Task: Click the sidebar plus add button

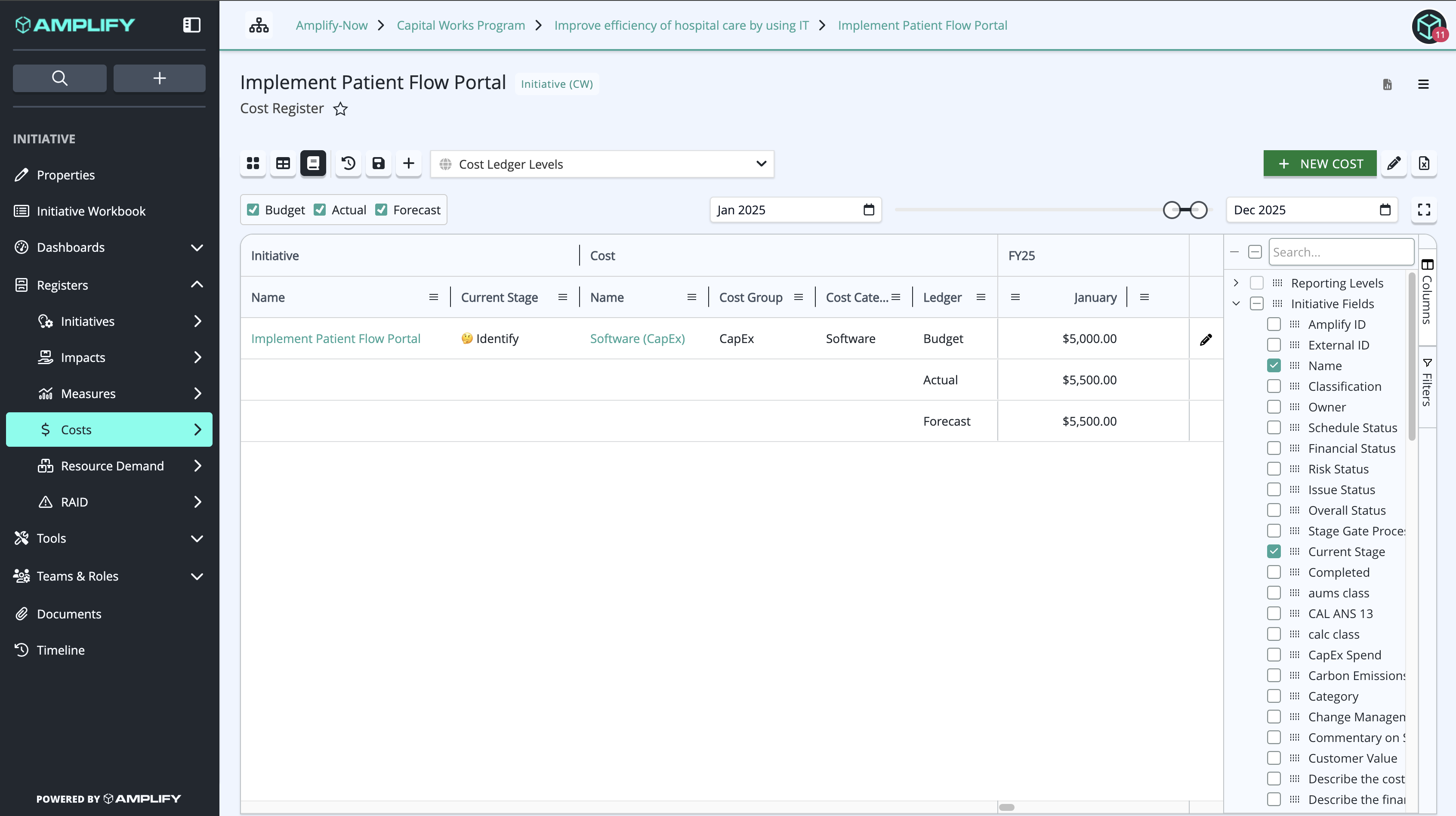Action: point(159,78)
